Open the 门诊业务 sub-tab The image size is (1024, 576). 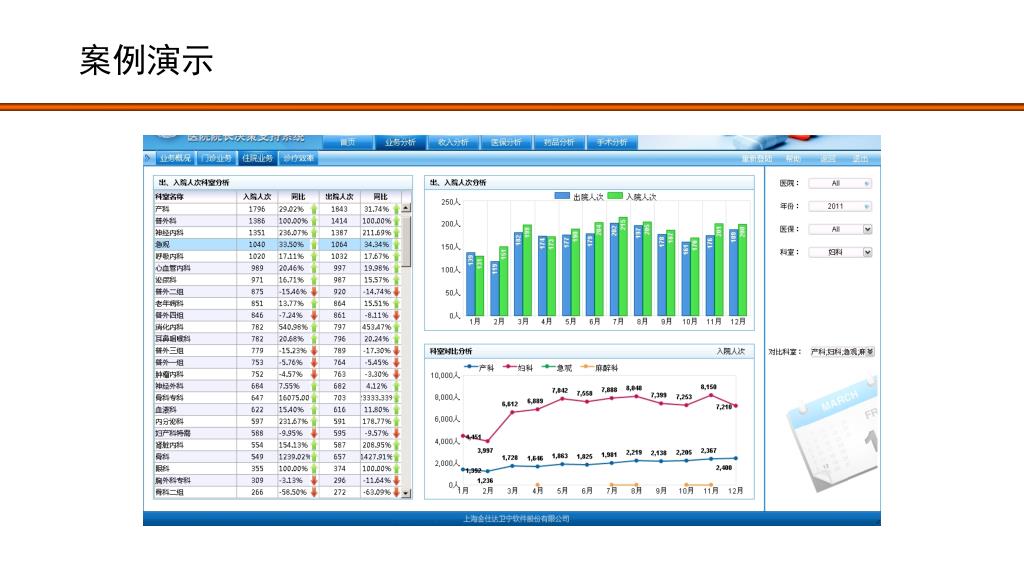point(216,158)
